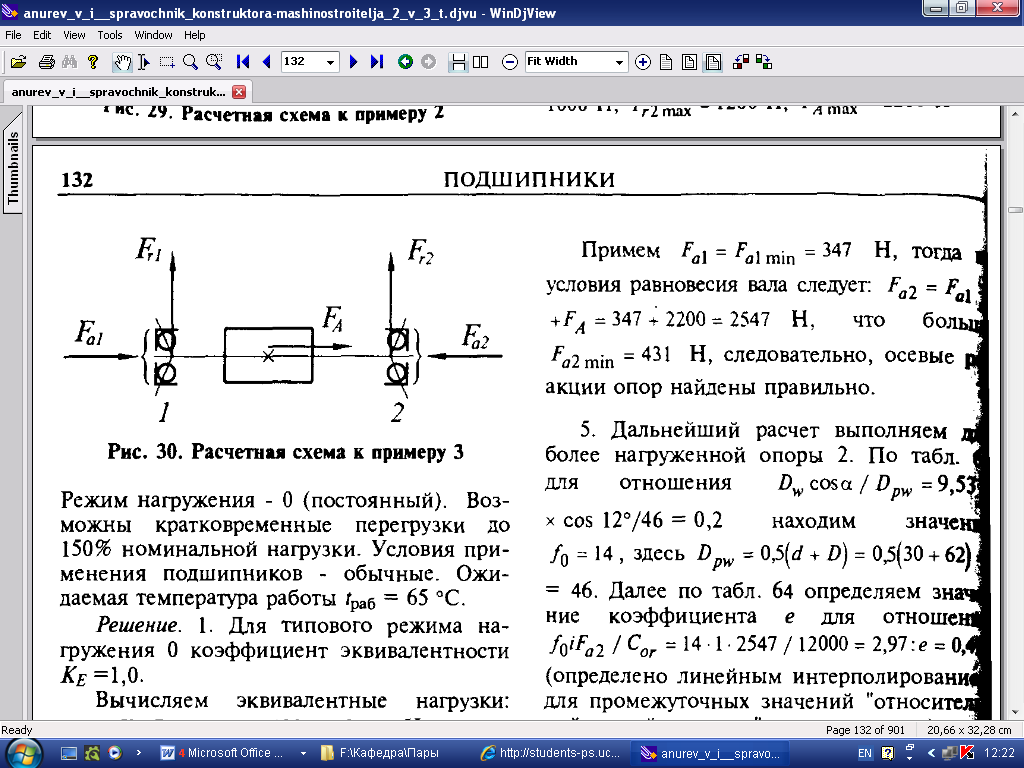Open the Edit menu

42,35
